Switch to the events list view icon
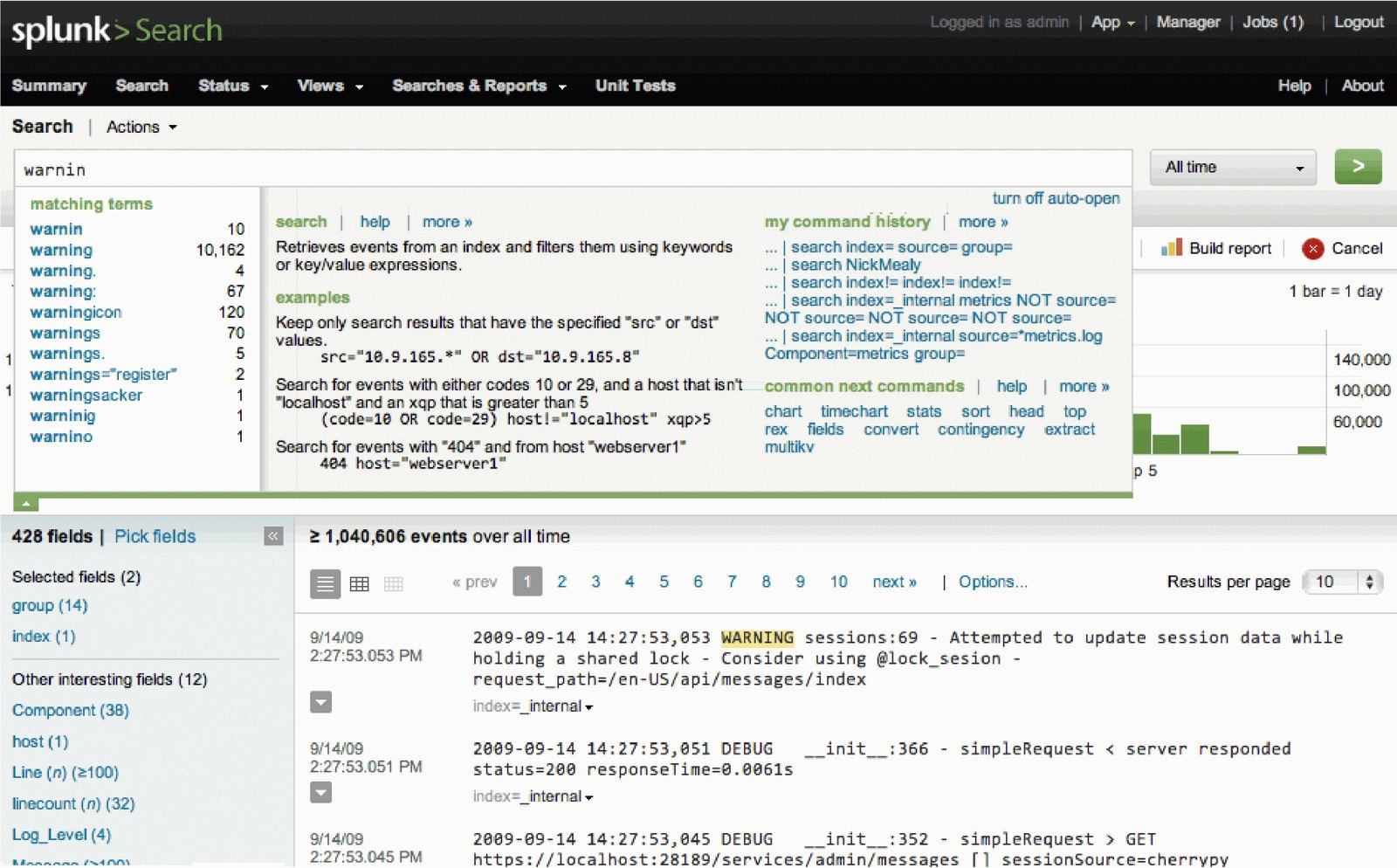This screenshot has height=868, width=1397. (x=326, y=583)
